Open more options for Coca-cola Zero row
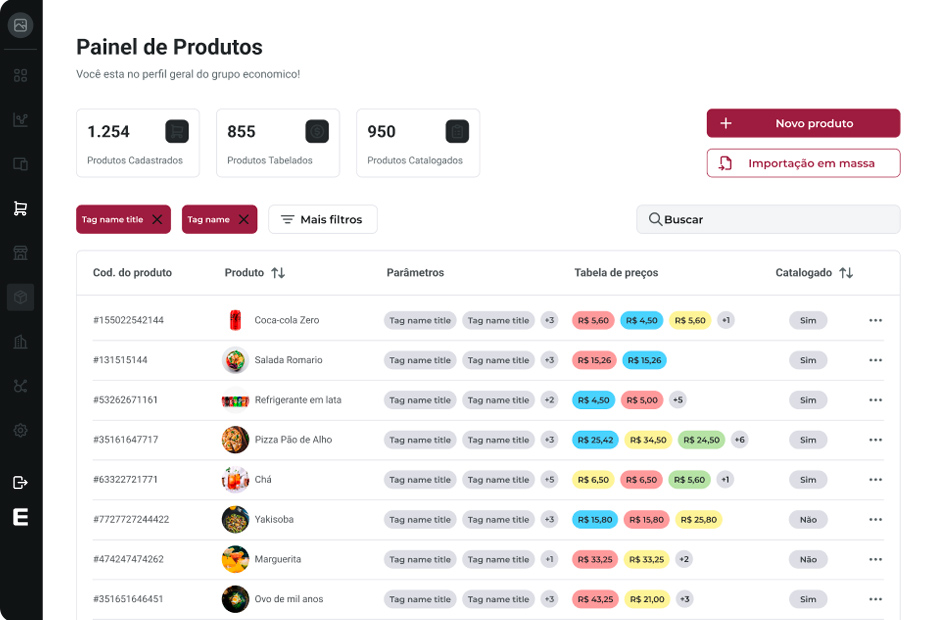Screen dimensions: 930x620 coord(875,320)
